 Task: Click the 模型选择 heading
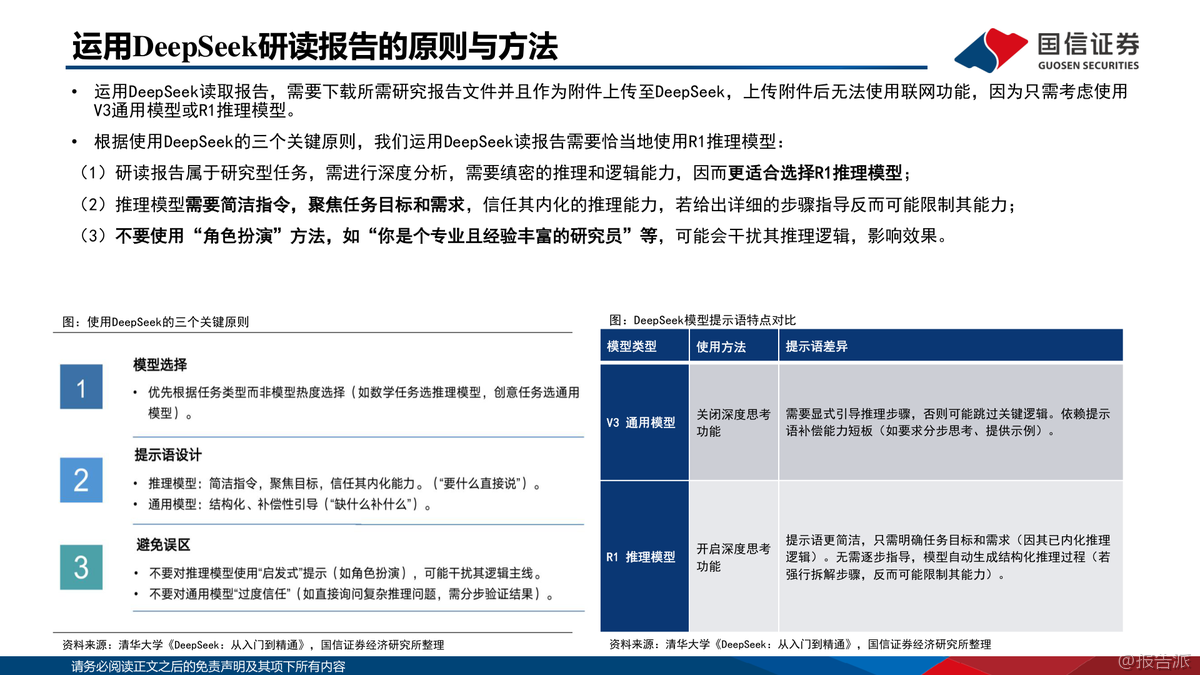[160, 364]
